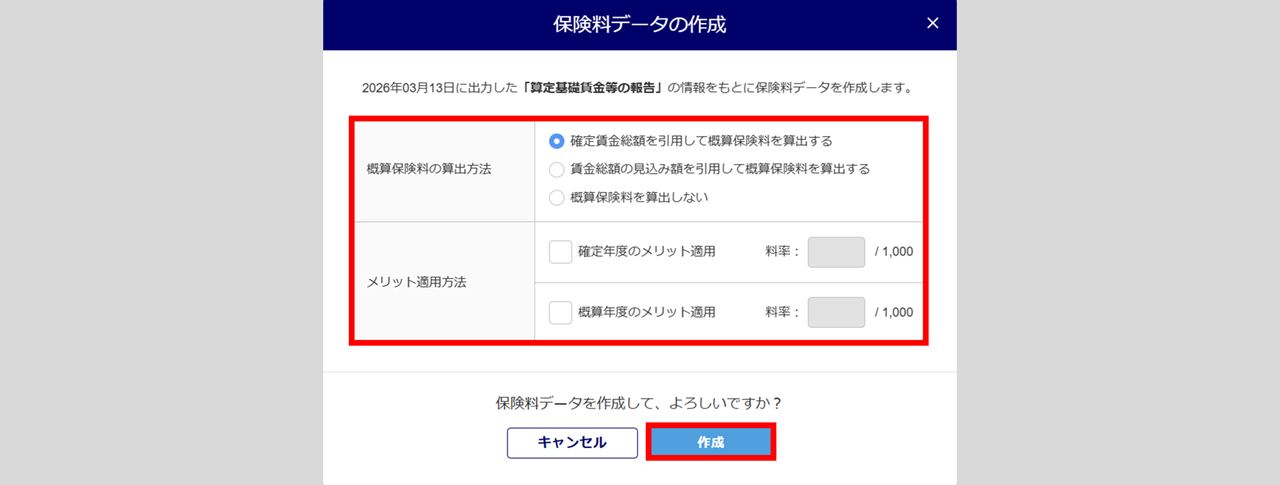Click the / 1,000 text beside 概算年度 rate
This screenshot has width=1280, height=485.
(x=893, y=312)
